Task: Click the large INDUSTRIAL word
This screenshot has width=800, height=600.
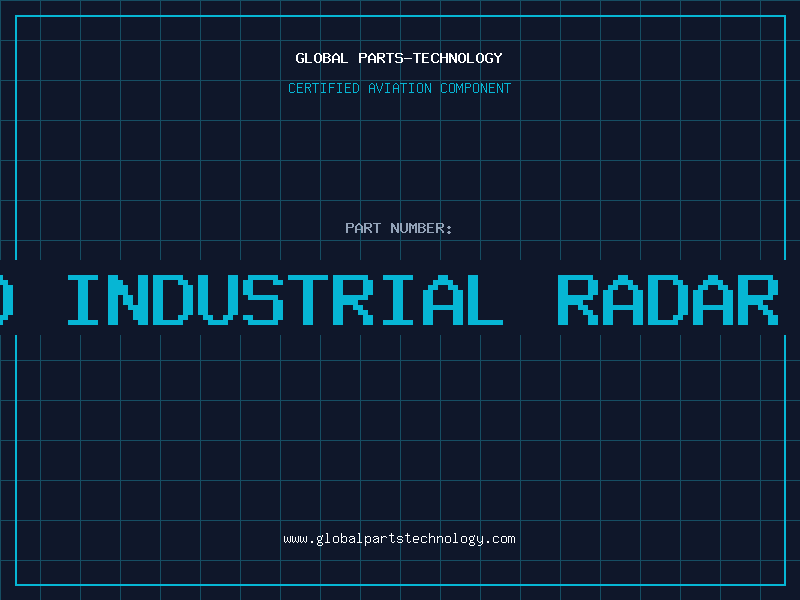Action: pyautogui.click(x=286, y=299)
